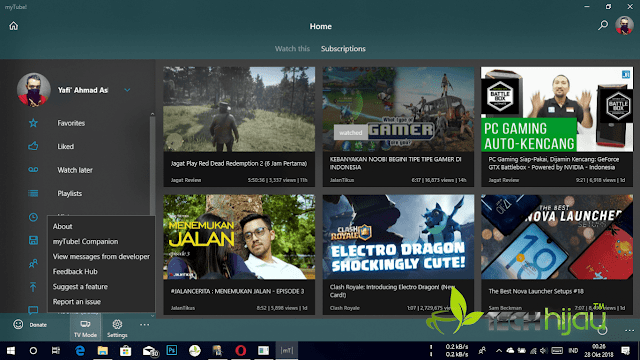The height and width of the screenshot is (360, 640).
Task: Open the Windows notification center
Action: (x=625, y=351)
